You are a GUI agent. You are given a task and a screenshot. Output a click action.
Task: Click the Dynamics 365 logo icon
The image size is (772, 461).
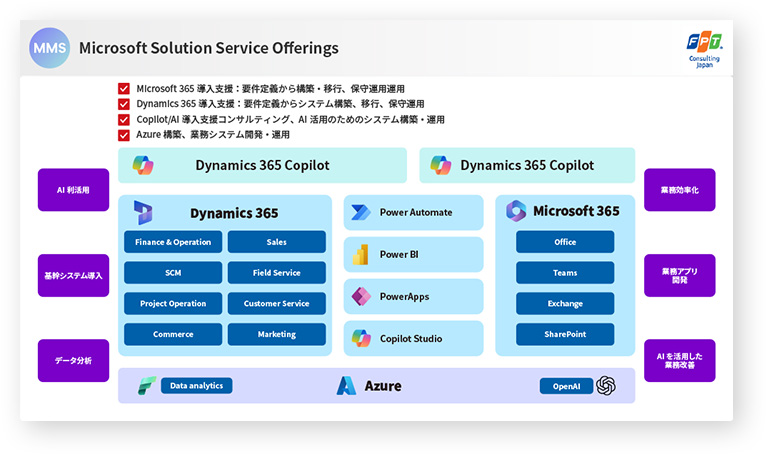[143, 212]
